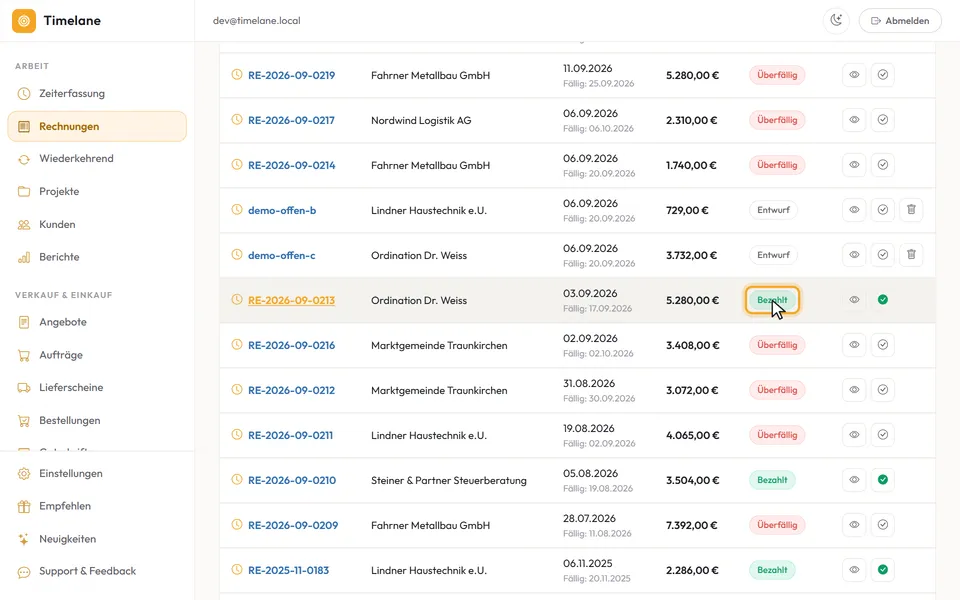View demo-offen-c using the eye icon
960x600 pixels.
(x=854, y=255)
